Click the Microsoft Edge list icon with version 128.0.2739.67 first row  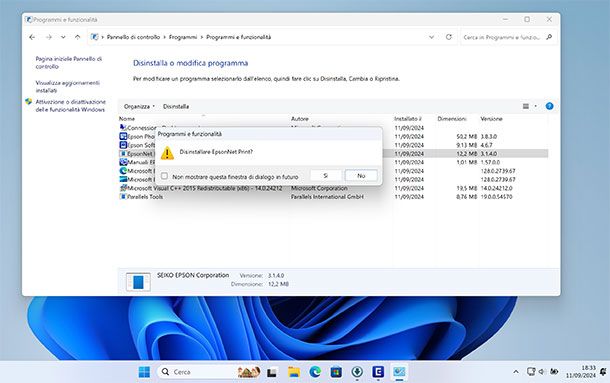tap(123, 170)
